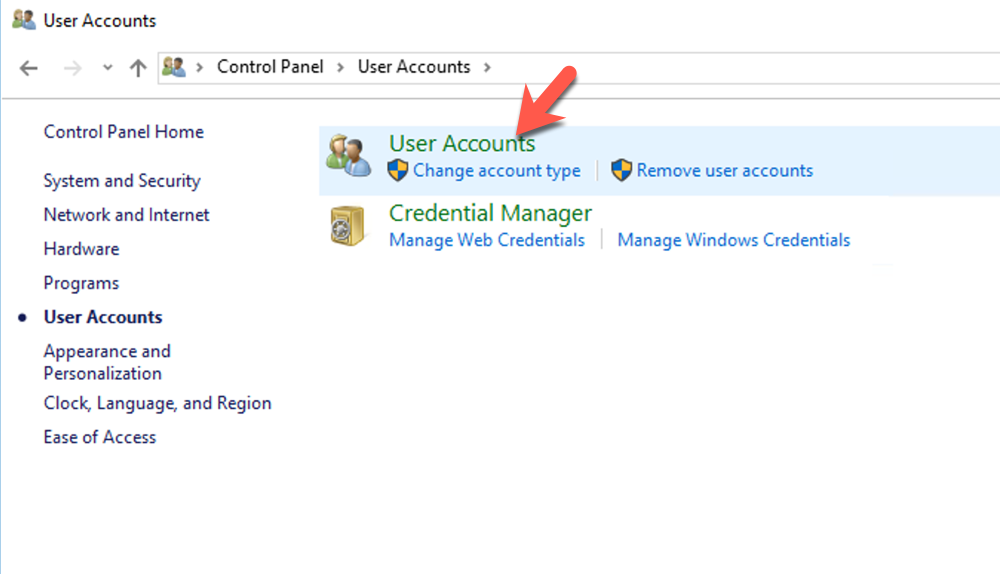Click the empty area of the address bar
The width and height of the screenshot is (1000, 574).
(746, 68)
